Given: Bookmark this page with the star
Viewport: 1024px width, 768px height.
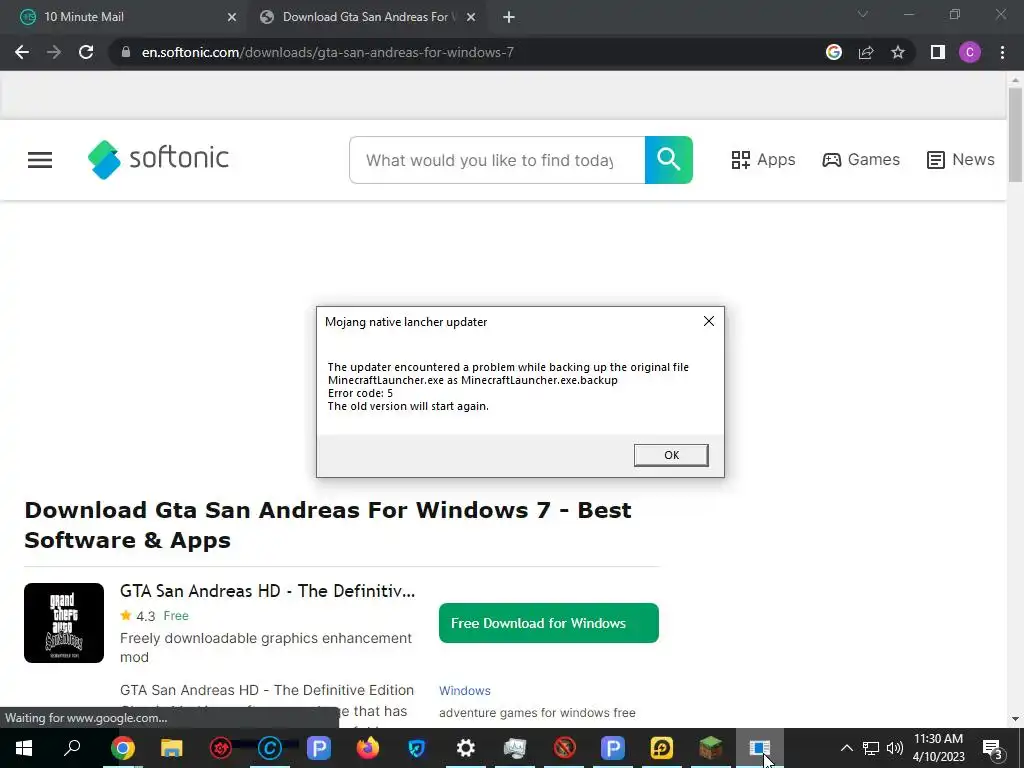Looking at the screenshot, I should [898, 52].
